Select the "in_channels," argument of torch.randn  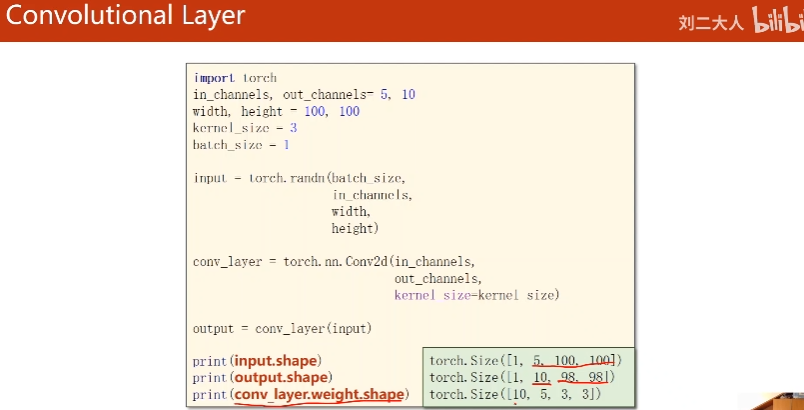coord(372,195)
